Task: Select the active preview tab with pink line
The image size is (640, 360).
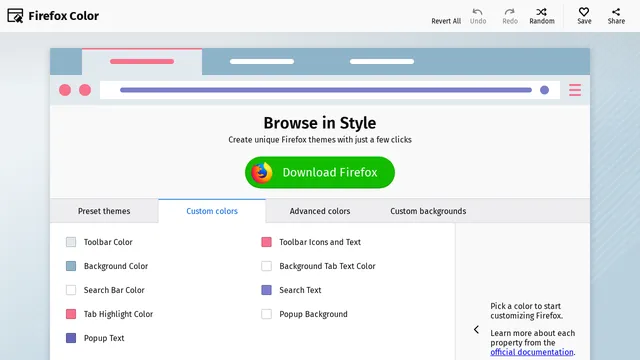Action: coord(142,62)
